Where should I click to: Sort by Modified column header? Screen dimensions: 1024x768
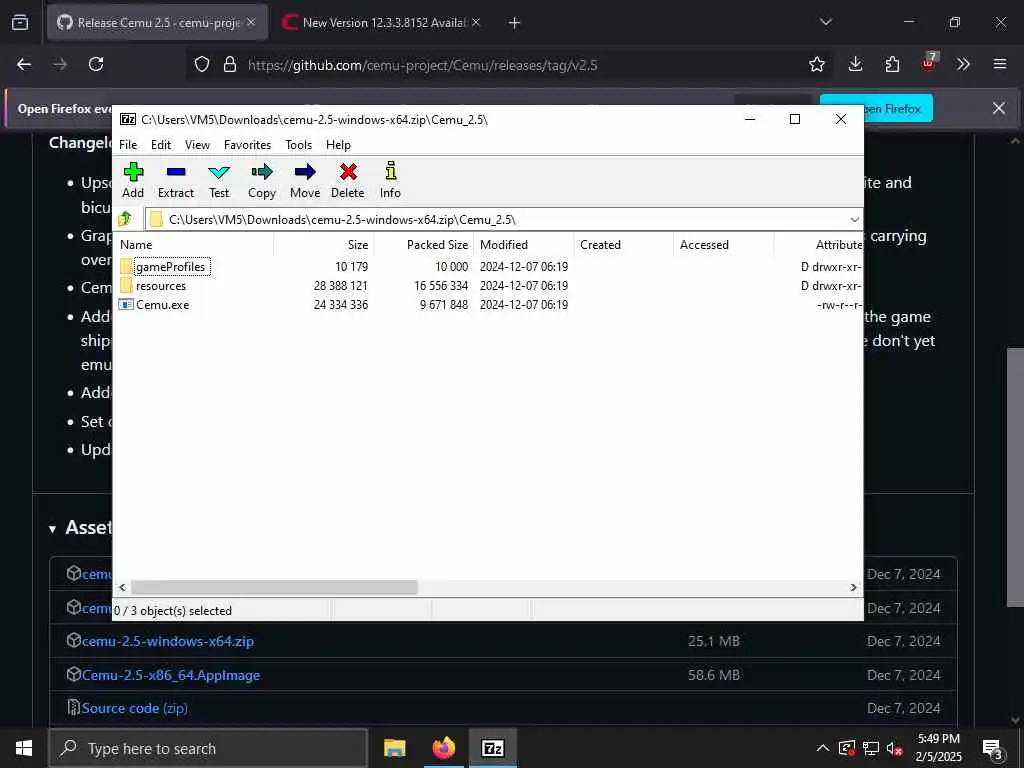point(524,244)
